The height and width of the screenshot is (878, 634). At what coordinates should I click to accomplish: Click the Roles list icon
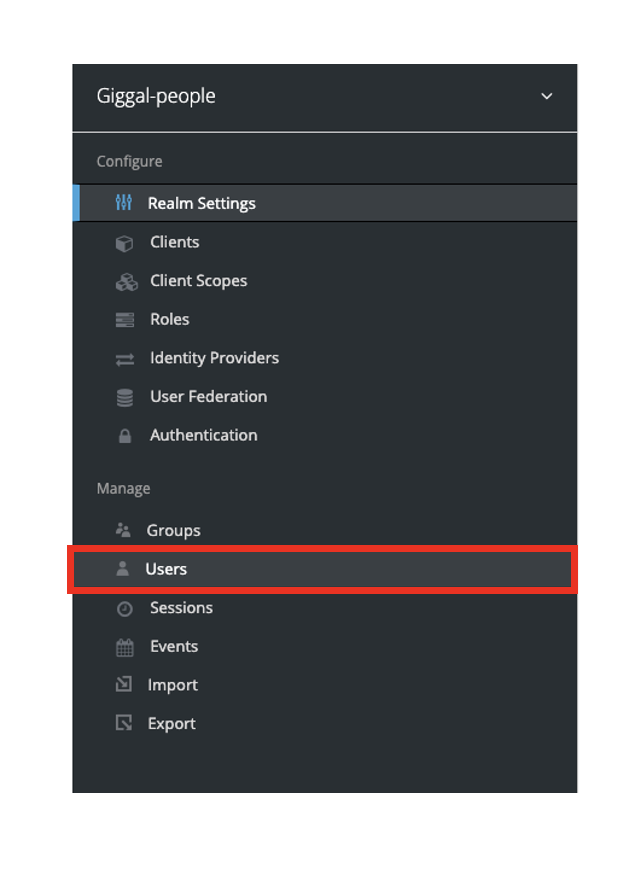(x=124, y=320)
